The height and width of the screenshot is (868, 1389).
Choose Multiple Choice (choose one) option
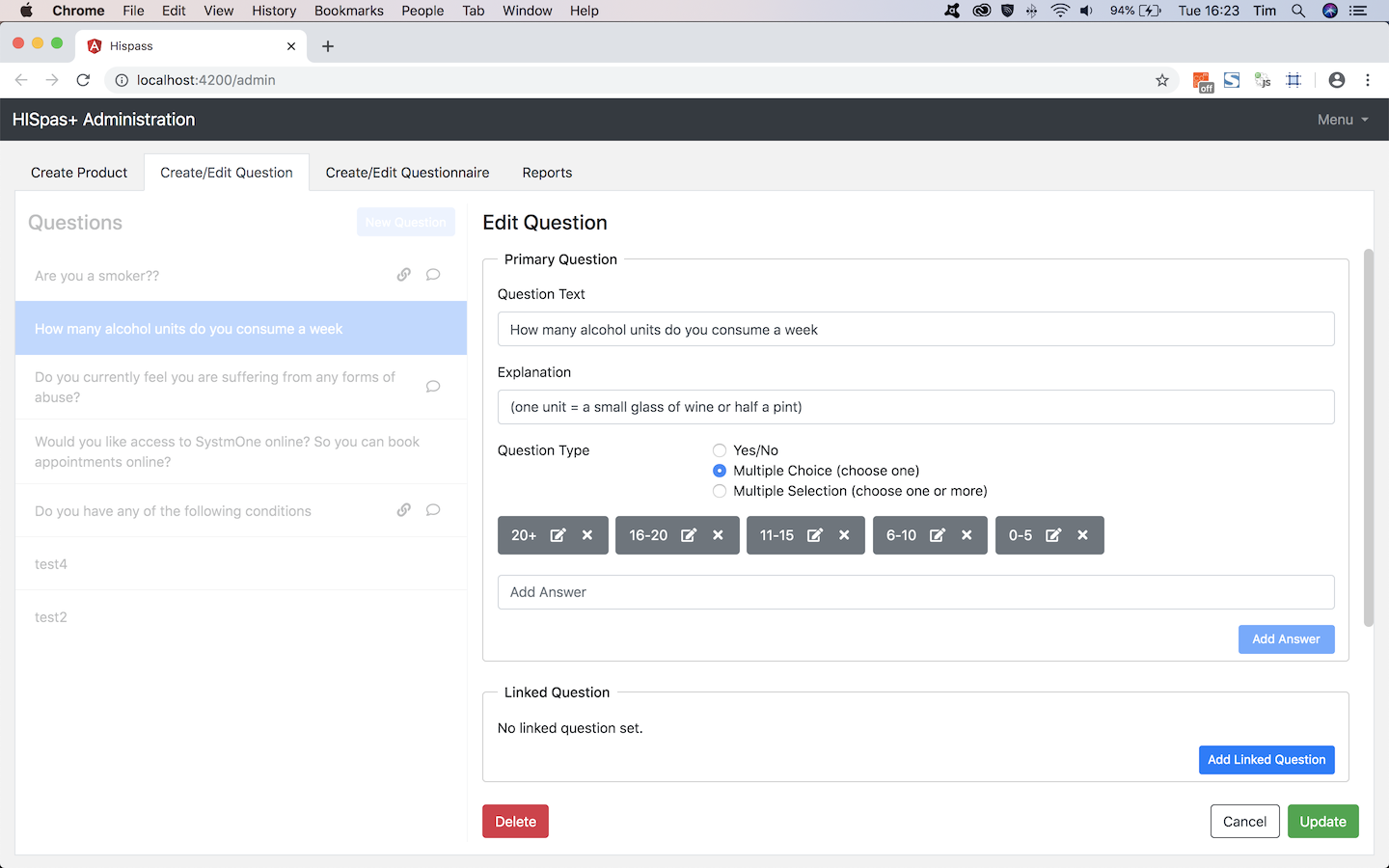720,471
